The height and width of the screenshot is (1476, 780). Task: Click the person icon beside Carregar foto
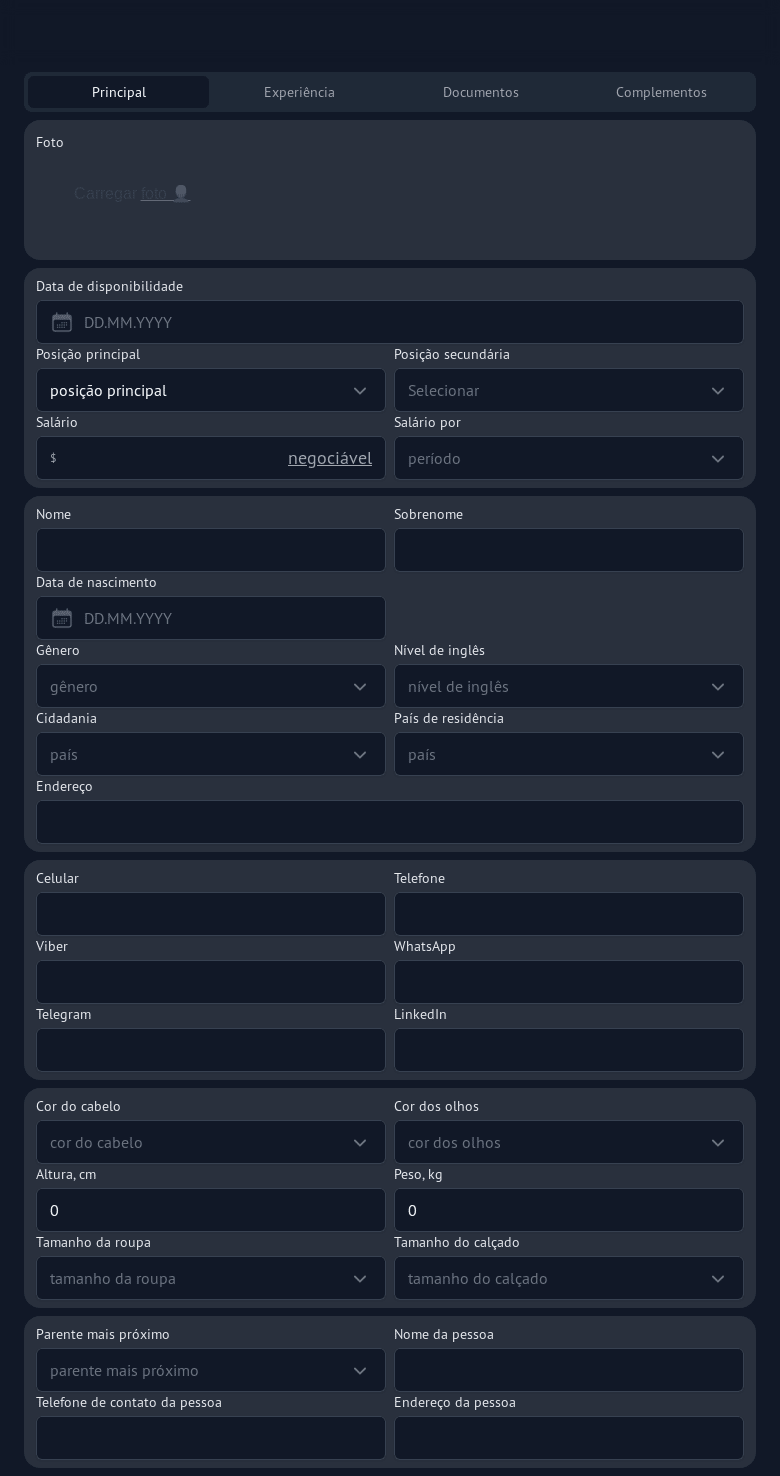coord(181,193)
